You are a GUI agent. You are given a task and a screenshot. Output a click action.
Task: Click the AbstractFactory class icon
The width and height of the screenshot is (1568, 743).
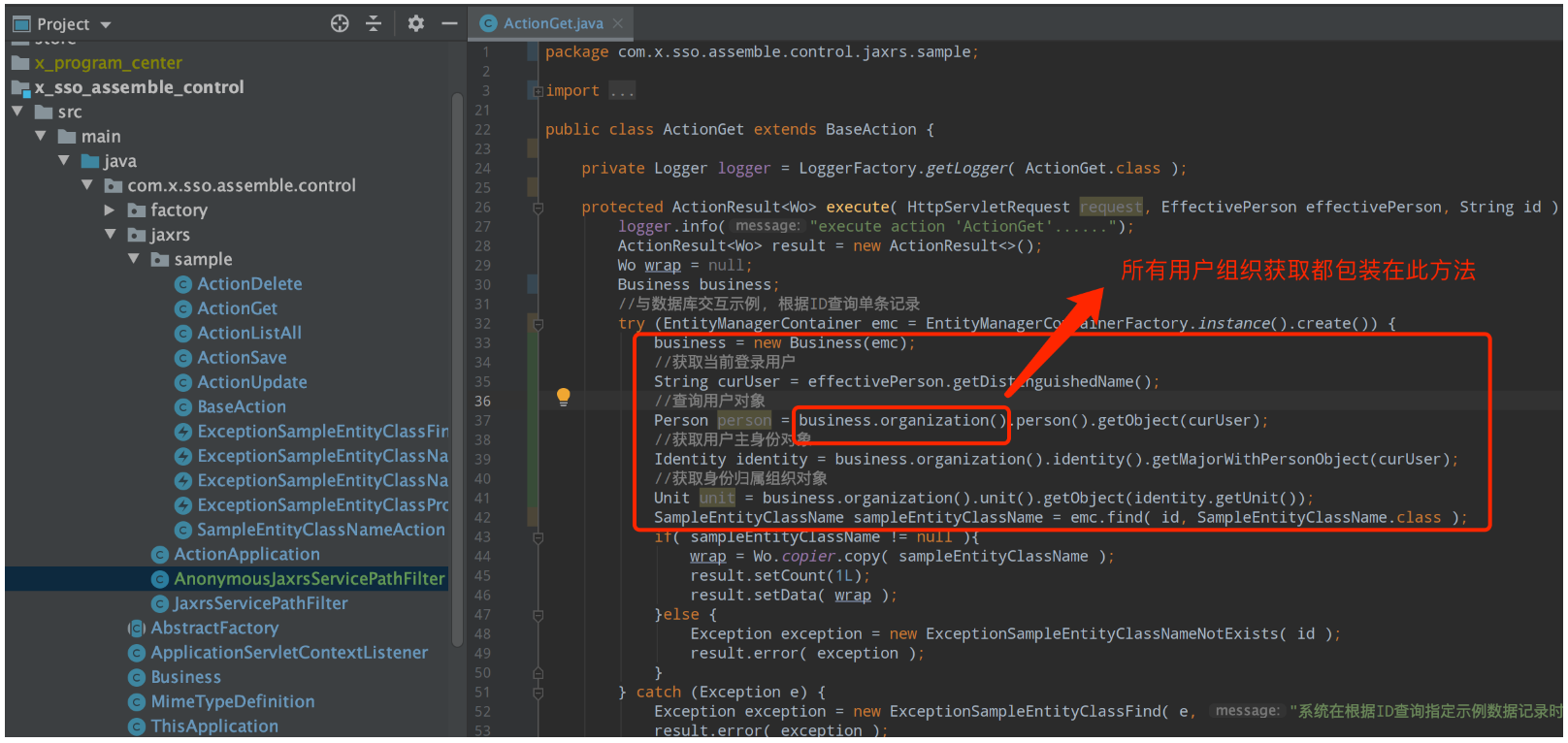(137, 629)
